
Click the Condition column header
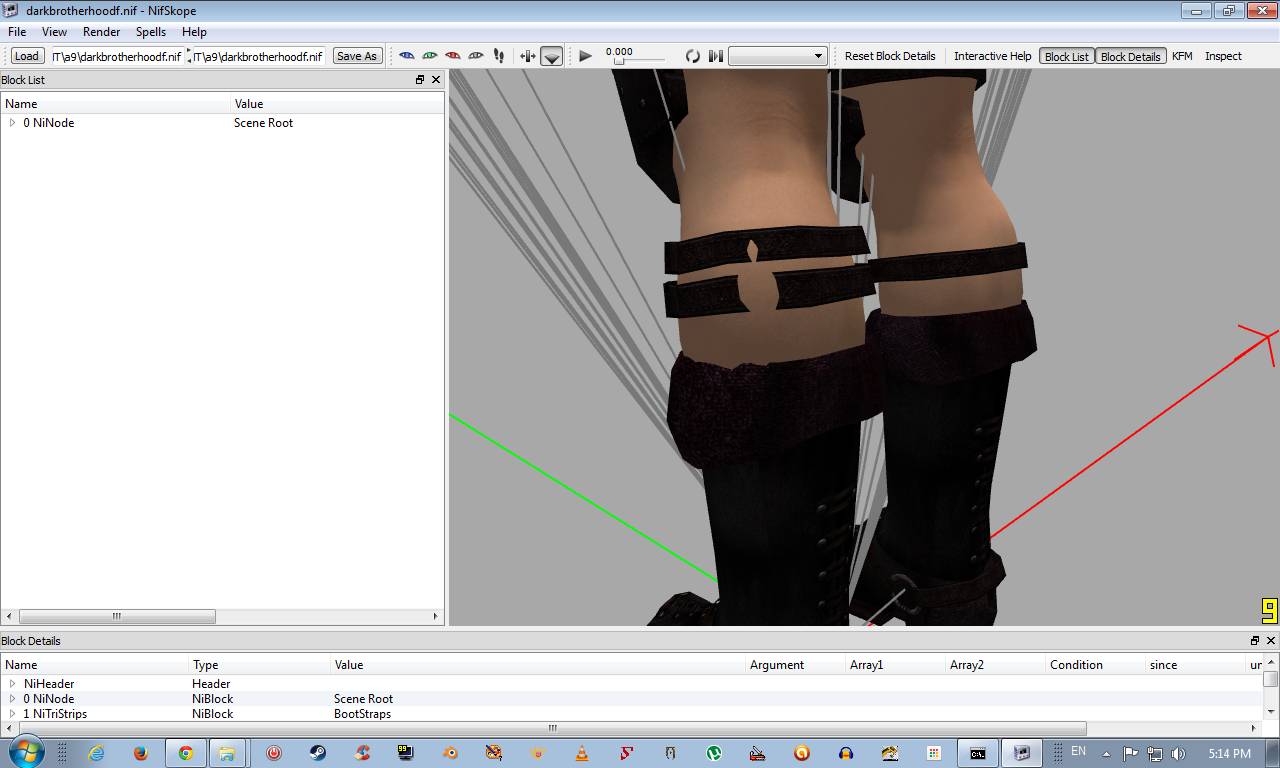tap(1076, 665)
